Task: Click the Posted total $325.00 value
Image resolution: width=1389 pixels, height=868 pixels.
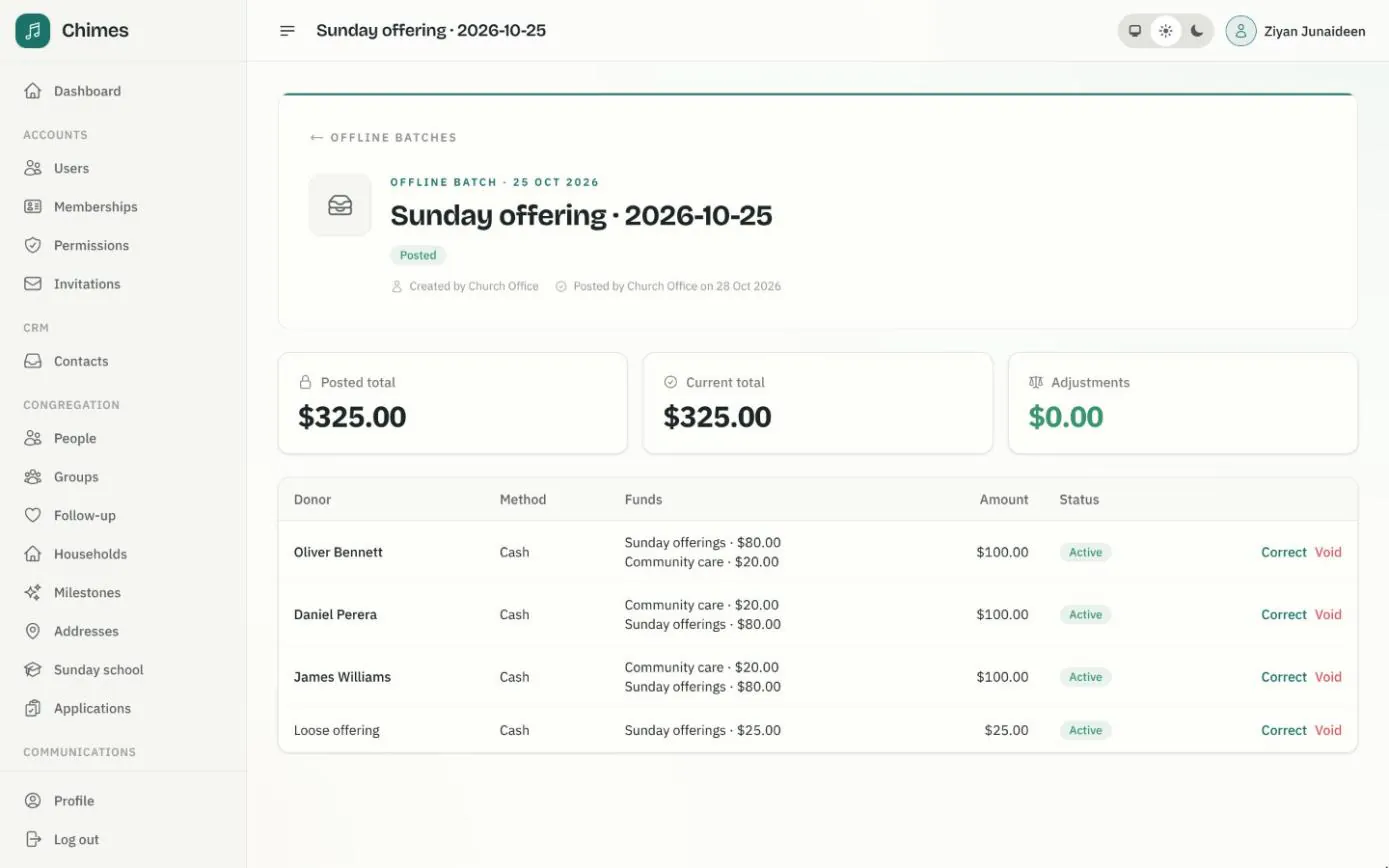Action: click(352, 417)
